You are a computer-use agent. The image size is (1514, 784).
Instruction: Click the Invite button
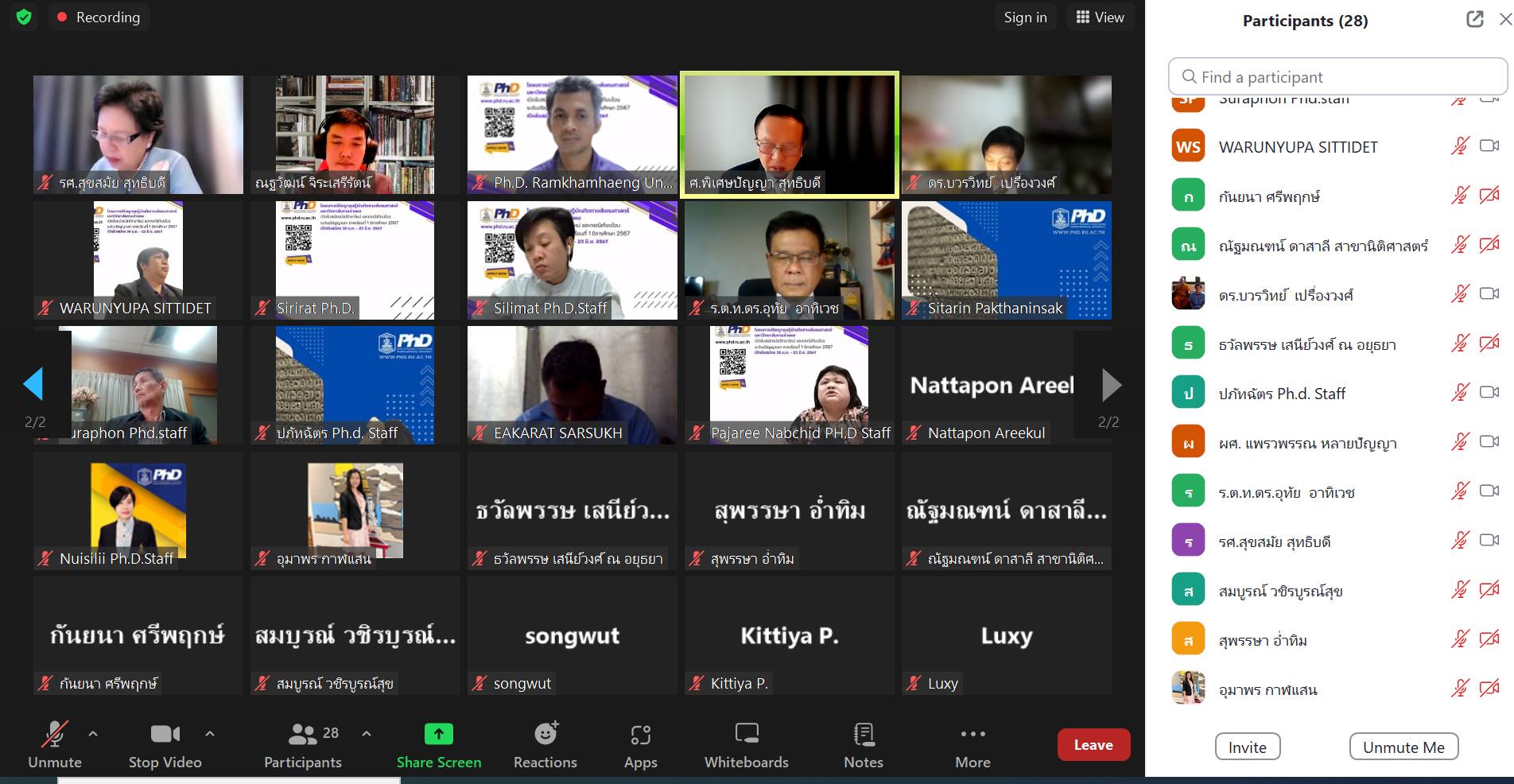tap(1248, 747)
